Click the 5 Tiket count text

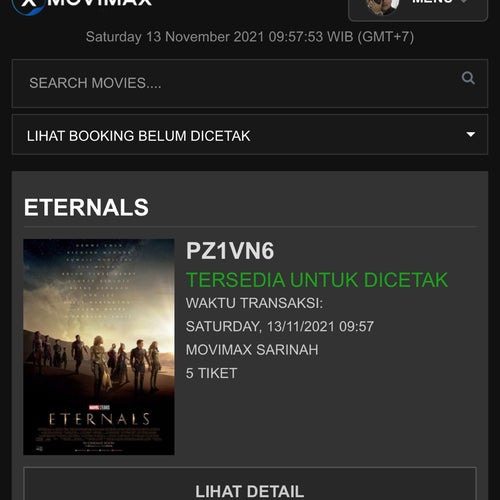[x=211, y=373]
